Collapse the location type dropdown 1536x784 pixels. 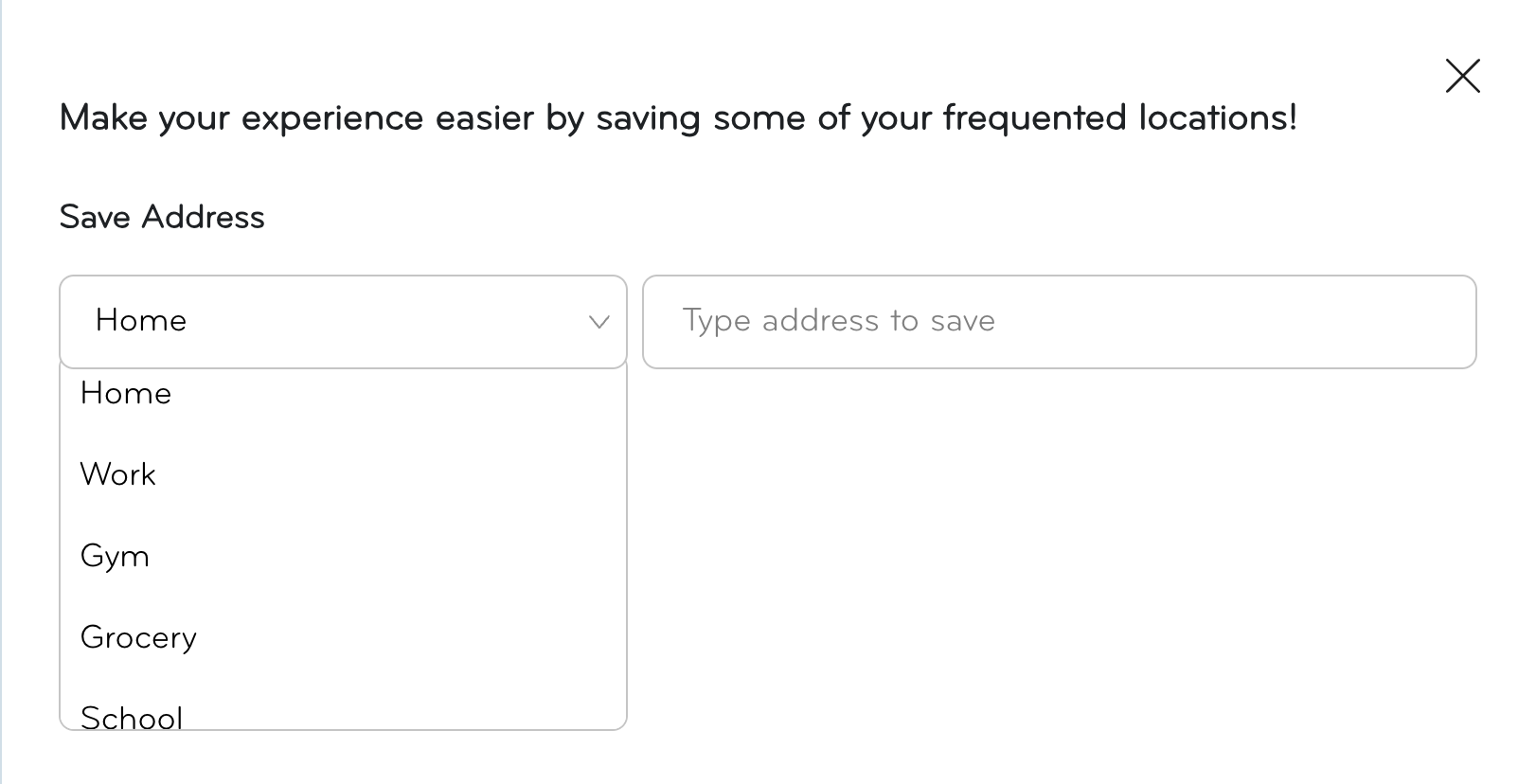coord(598,322)
